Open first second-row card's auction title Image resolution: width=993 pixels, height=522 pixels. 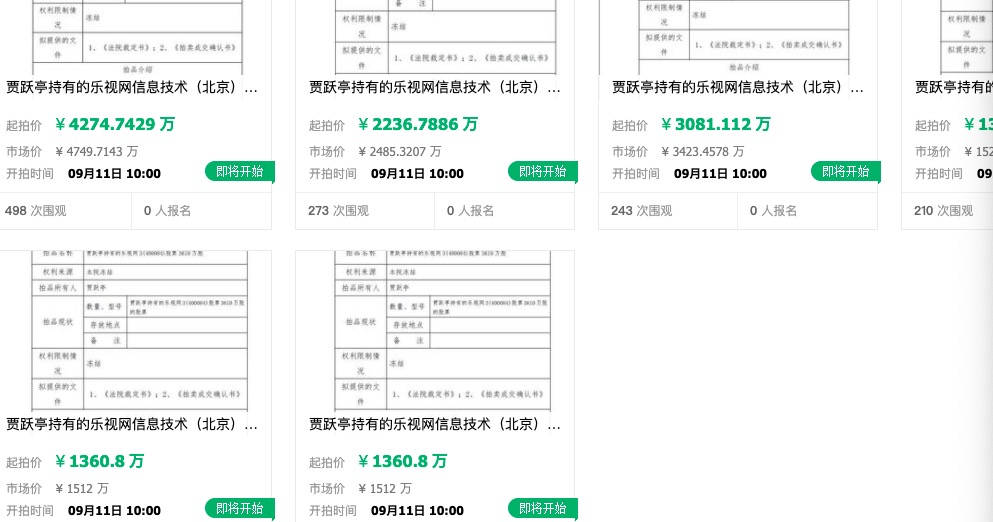click(132, 424)
